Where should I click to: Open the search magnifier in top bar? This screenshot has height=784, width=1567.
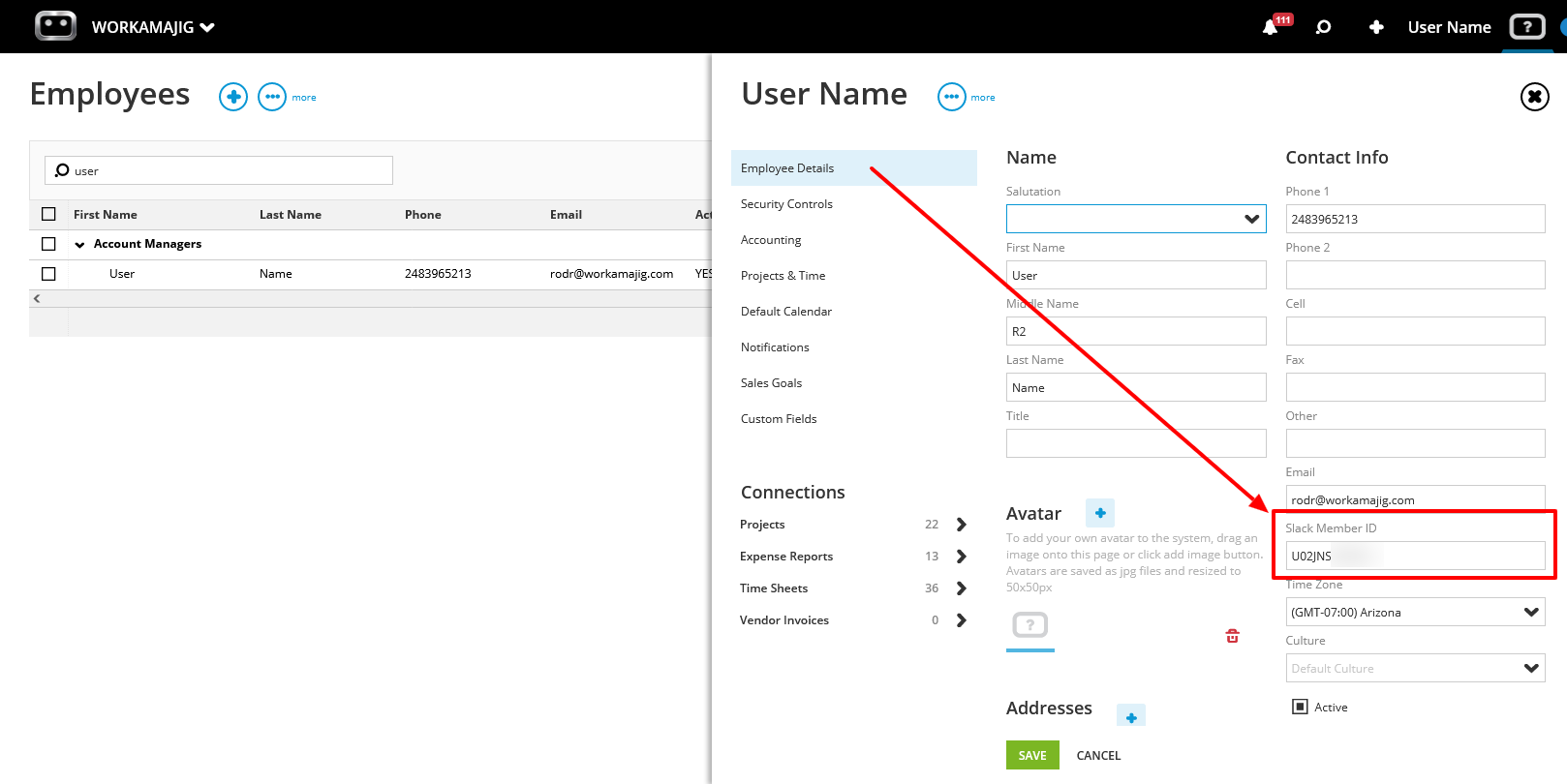[1324, 27]
